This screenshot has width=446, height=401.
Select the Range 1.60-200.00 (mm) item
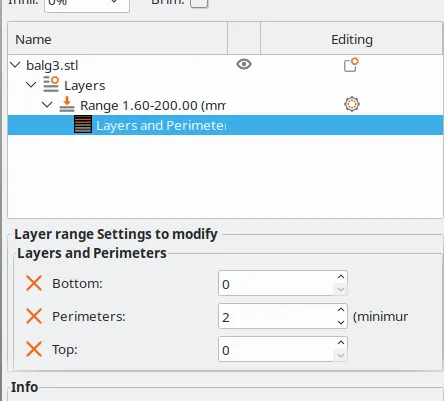point(225,105)
